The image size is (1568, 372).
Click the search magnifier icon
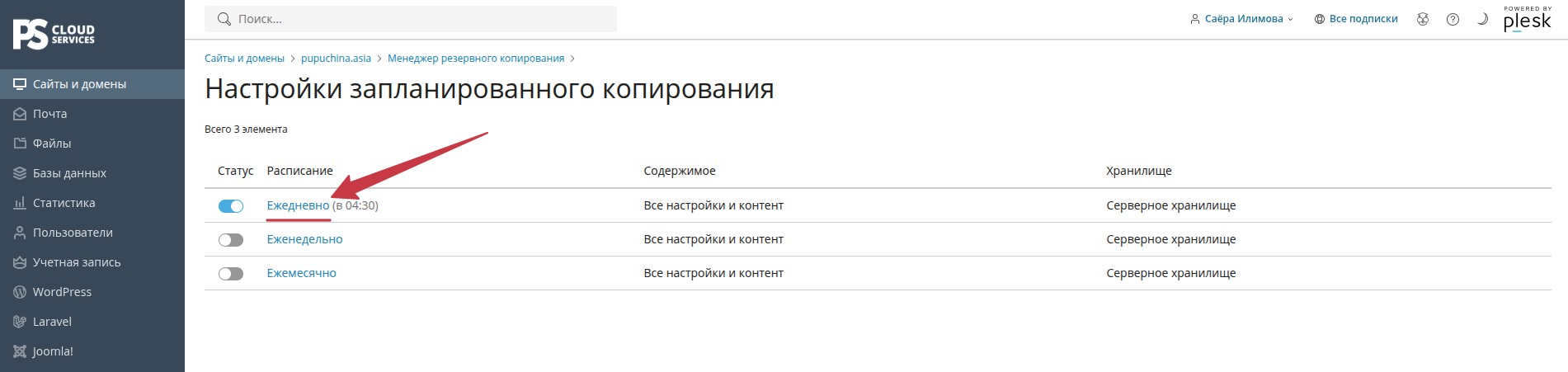pyautogui.click(x=224, y=19)
